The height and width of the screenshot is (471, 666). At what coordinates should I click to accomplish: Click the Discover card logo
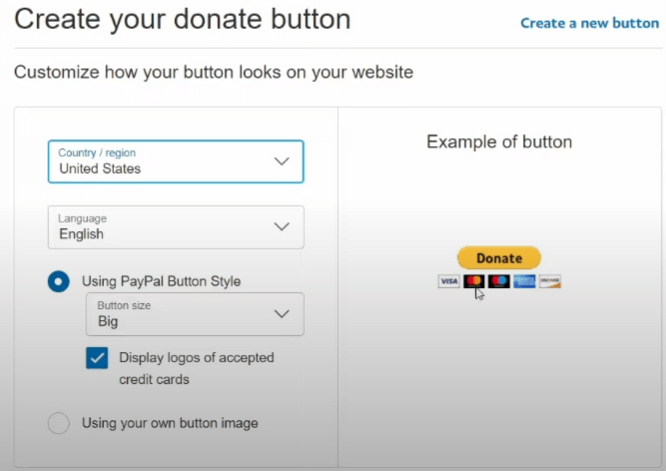[550, 282]
